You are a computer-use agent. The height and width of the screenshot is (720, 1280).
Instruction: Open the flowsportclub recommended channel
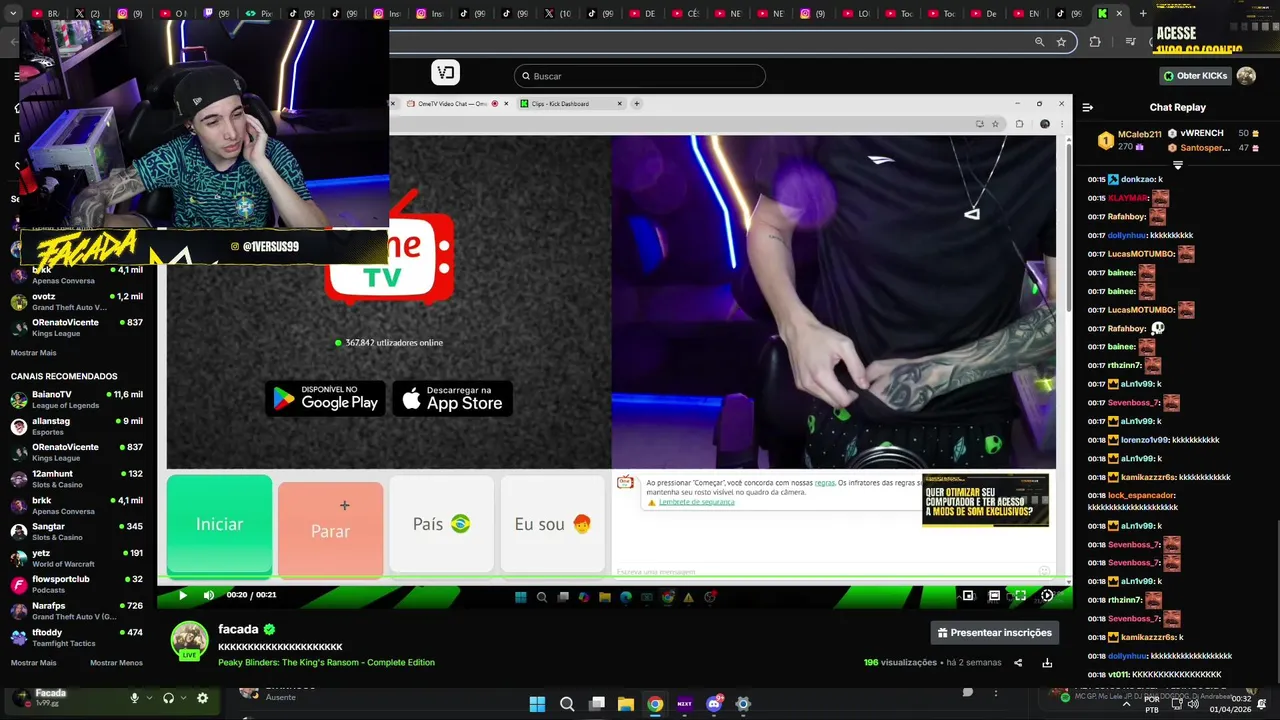tap(78, 584)
